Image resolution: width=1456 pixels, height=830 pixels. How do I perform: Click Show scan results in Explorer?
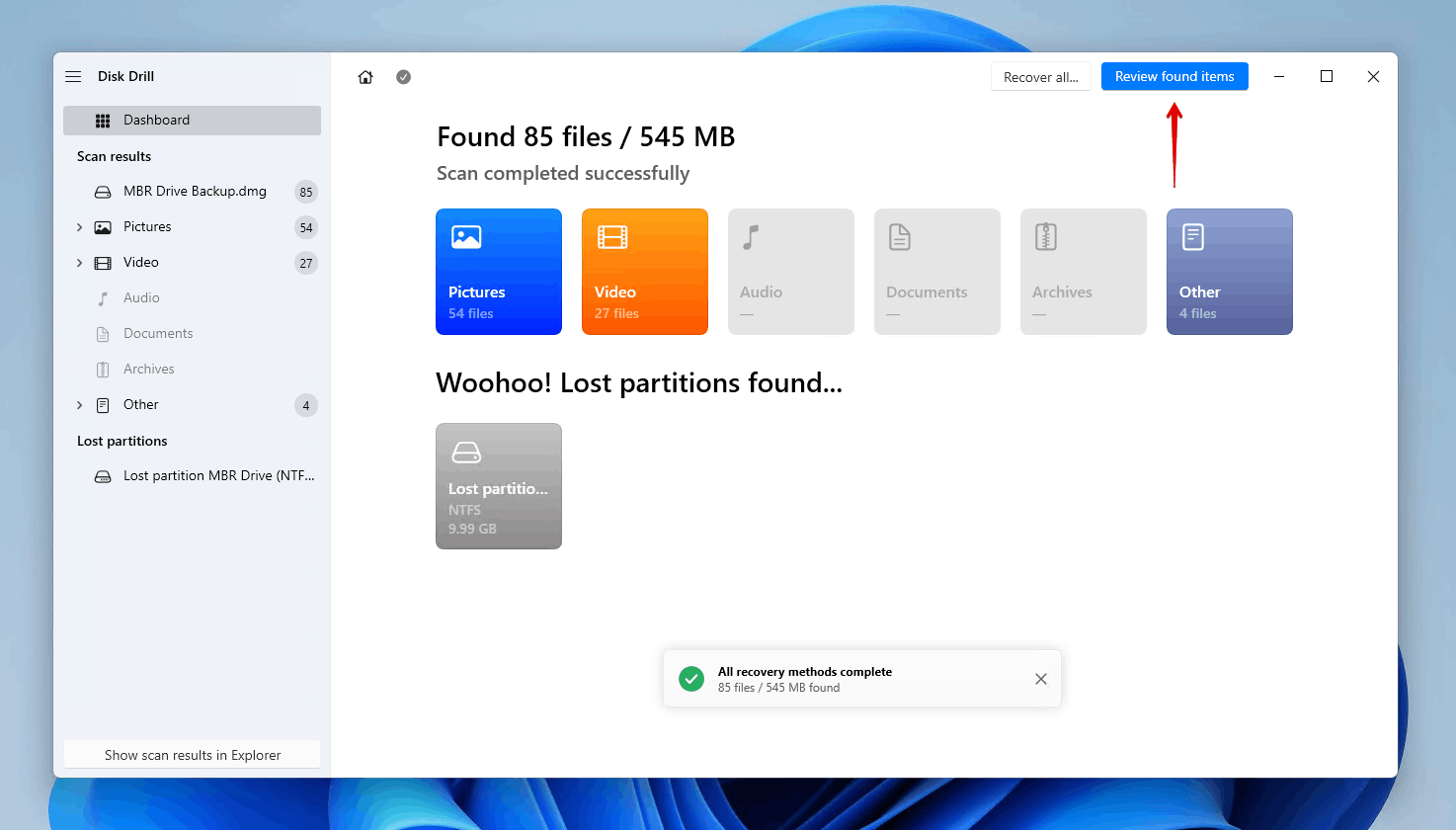tap(193, 755)
